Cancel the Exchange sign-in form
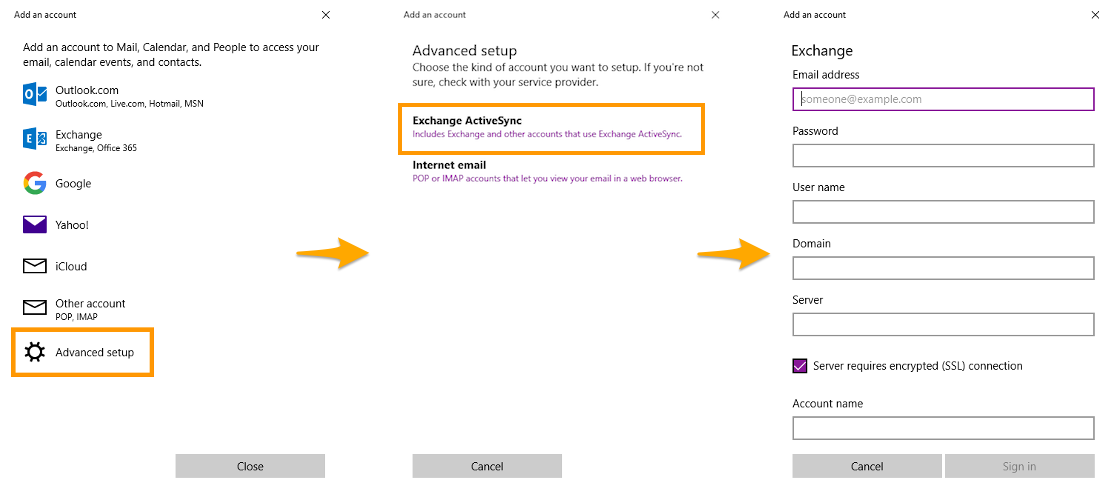Image resolution: width=1111 pixels, height=500 pixels. point(867,466)
